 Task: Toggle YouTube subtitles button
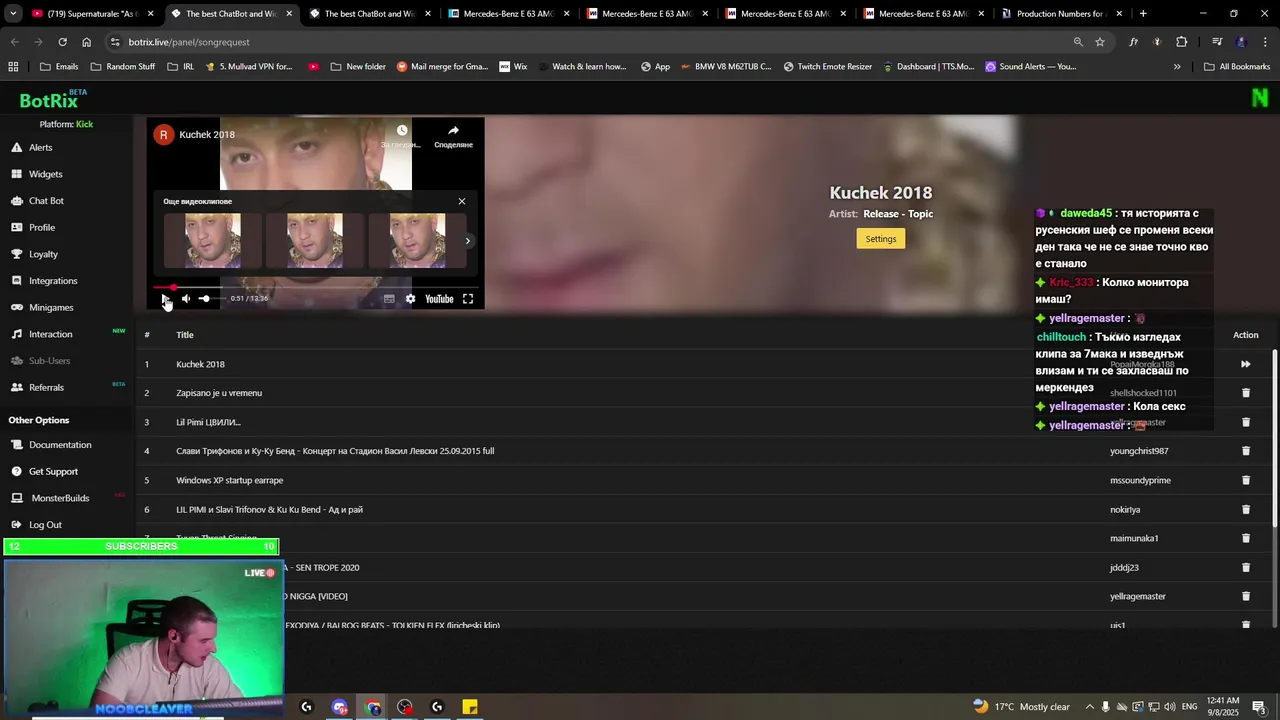click(389, 299)
